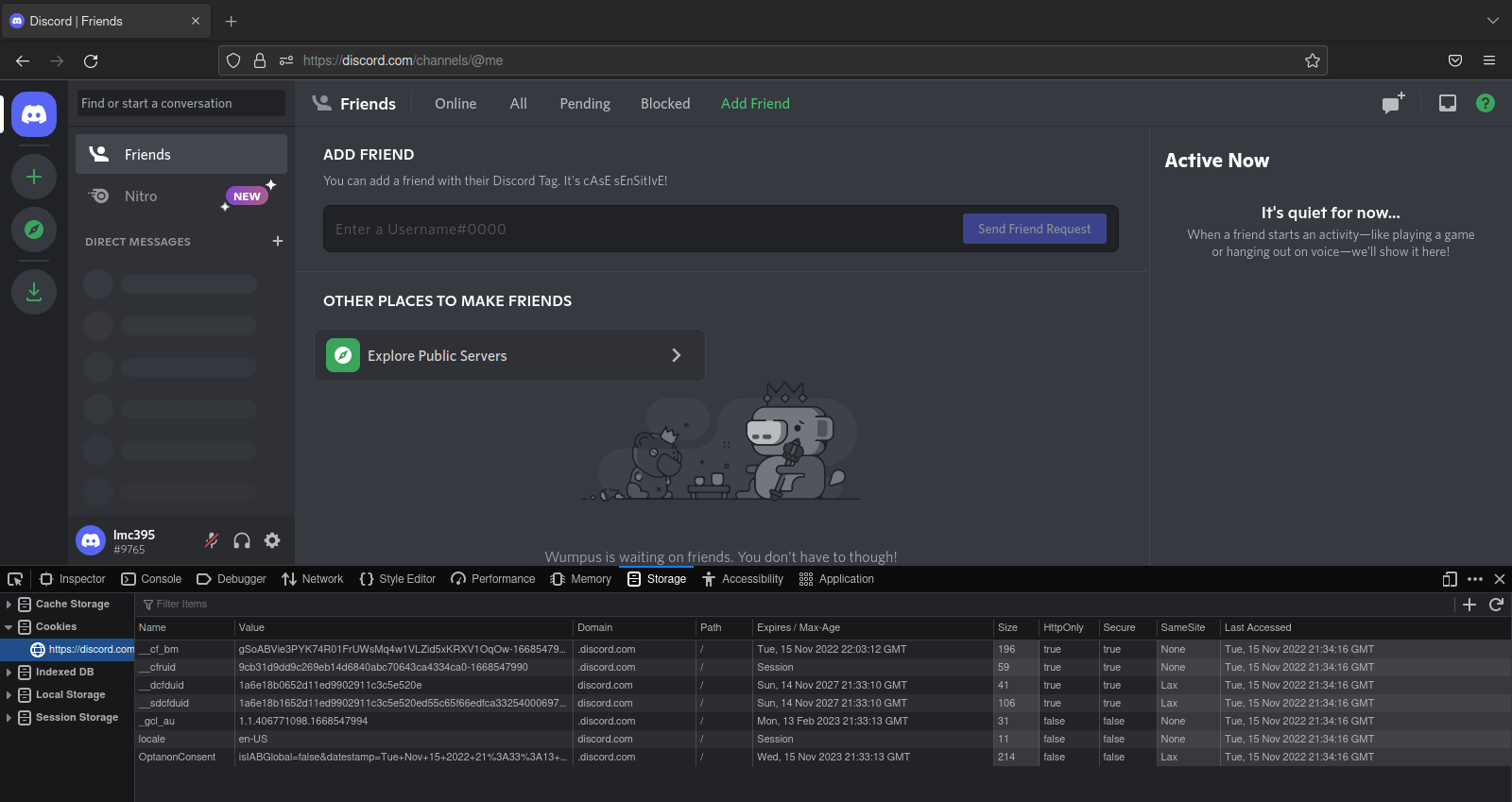Open User Settings gear icon
The image size is (1512, 802).
[x=272, y=540]
